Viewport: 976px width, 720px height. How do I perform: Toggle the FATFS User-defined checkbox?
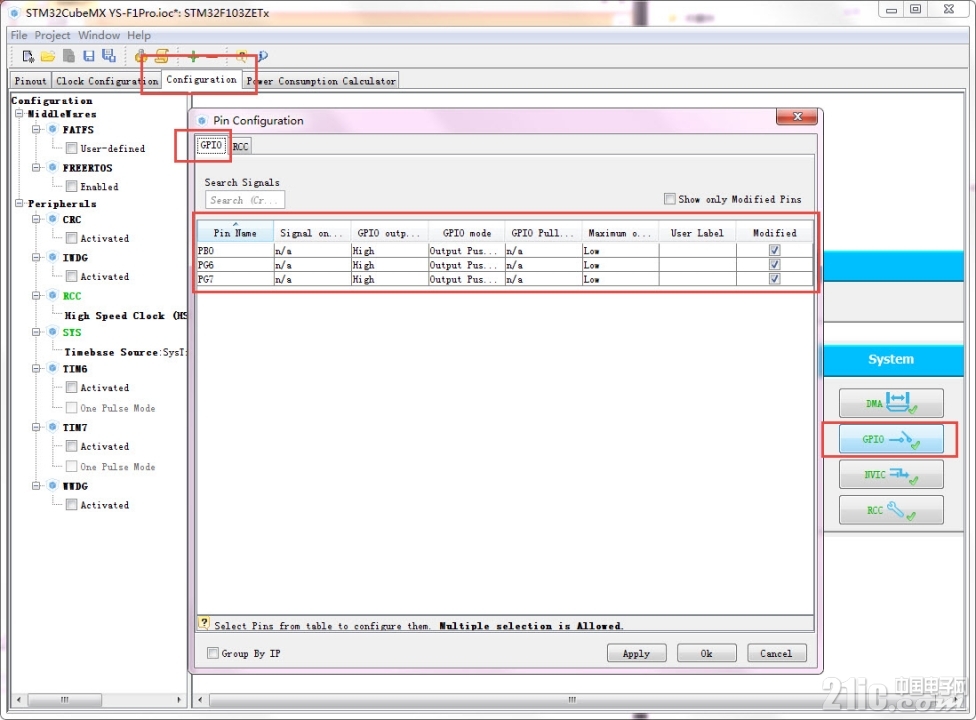[x=72, y=148]
